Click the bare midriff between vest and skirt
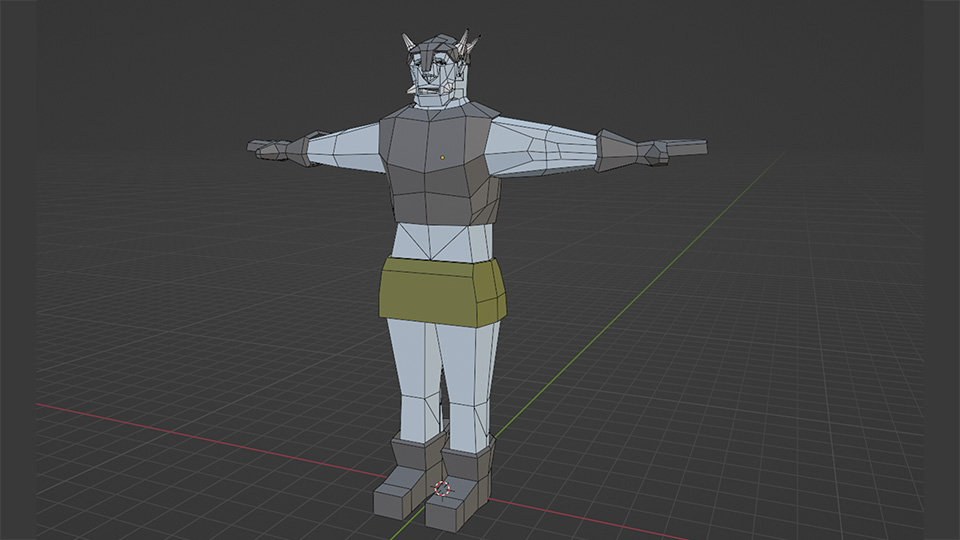The width and height of the screenshot is (960, 540). (x=442, y=243)
